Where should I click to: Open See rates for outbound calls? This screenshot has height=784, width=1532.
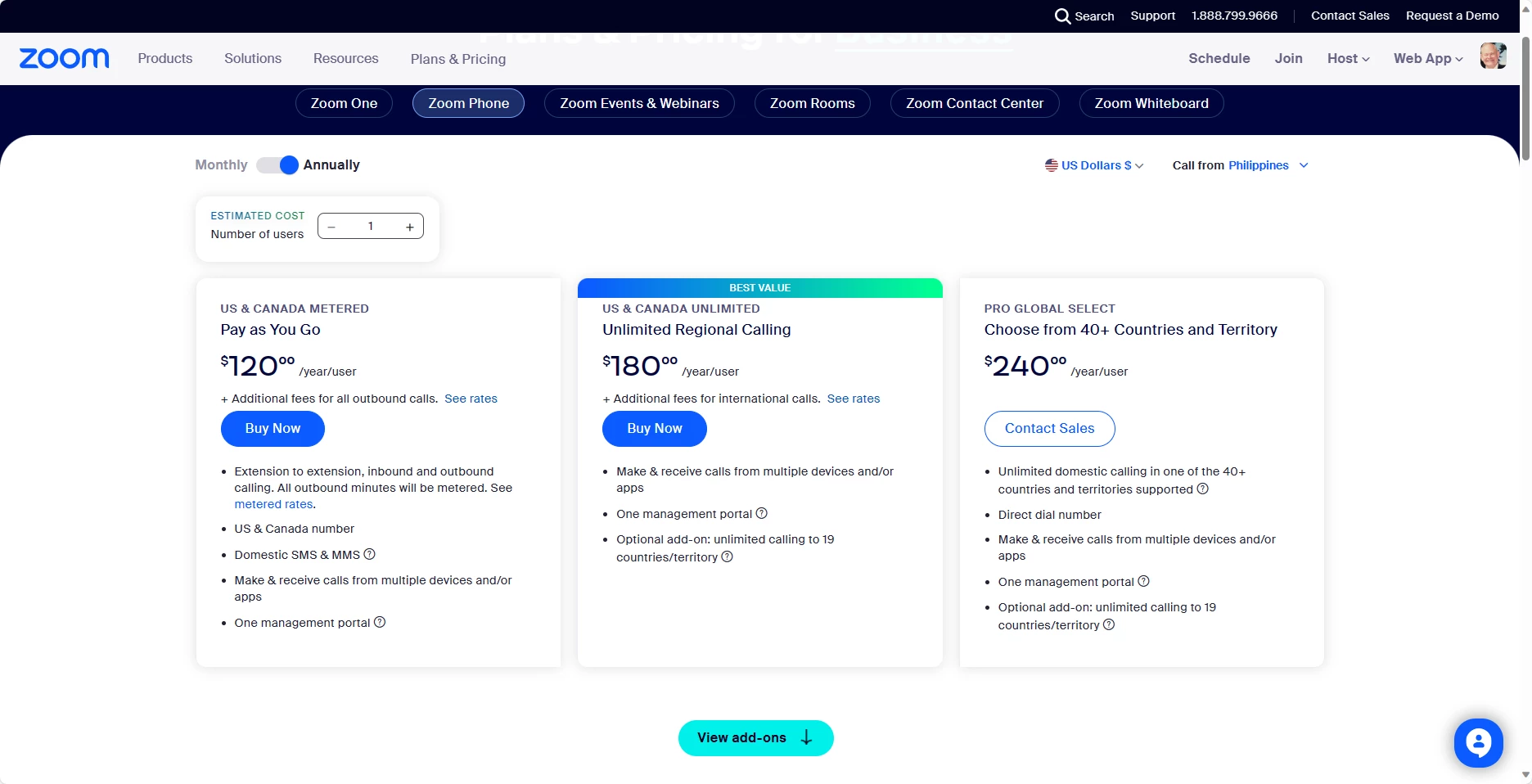pyautogui.click(x=471, y=399)
